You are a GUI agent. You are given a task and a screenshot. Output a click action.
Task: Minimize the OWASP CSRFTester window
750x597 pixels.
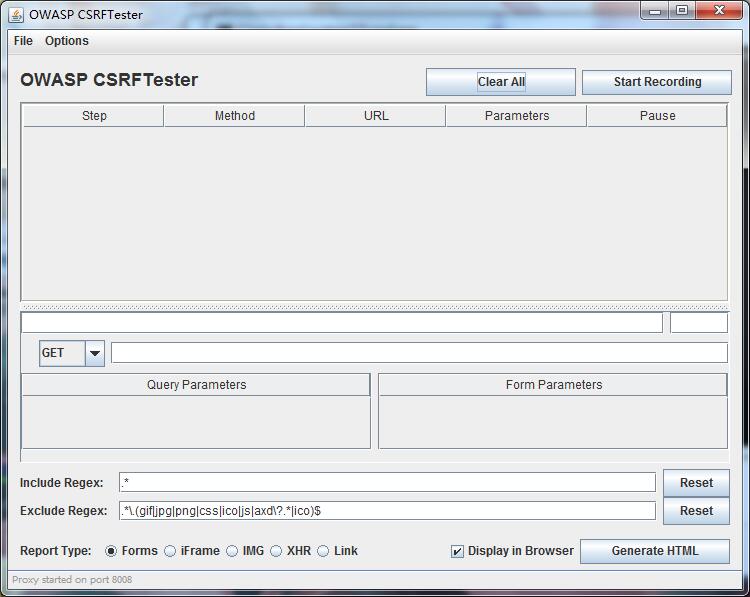click(x=655, y=11)
